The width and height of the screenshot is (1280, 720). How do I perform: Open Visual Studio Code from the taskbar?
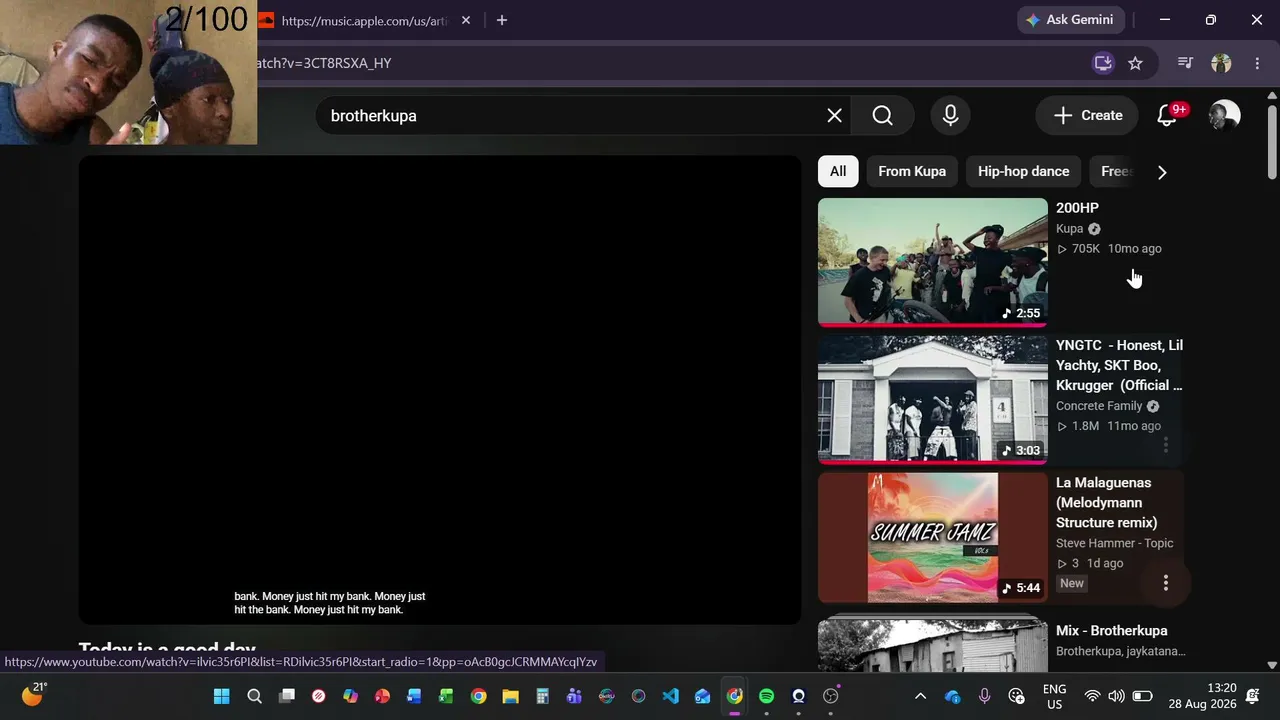coord(670,696)
